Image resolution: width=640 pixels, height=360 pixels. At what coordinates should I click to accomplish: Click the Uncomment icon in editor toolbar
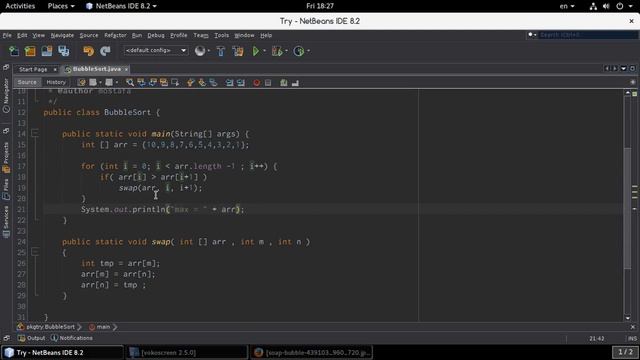pyautogui.click(x=295, y=83)
